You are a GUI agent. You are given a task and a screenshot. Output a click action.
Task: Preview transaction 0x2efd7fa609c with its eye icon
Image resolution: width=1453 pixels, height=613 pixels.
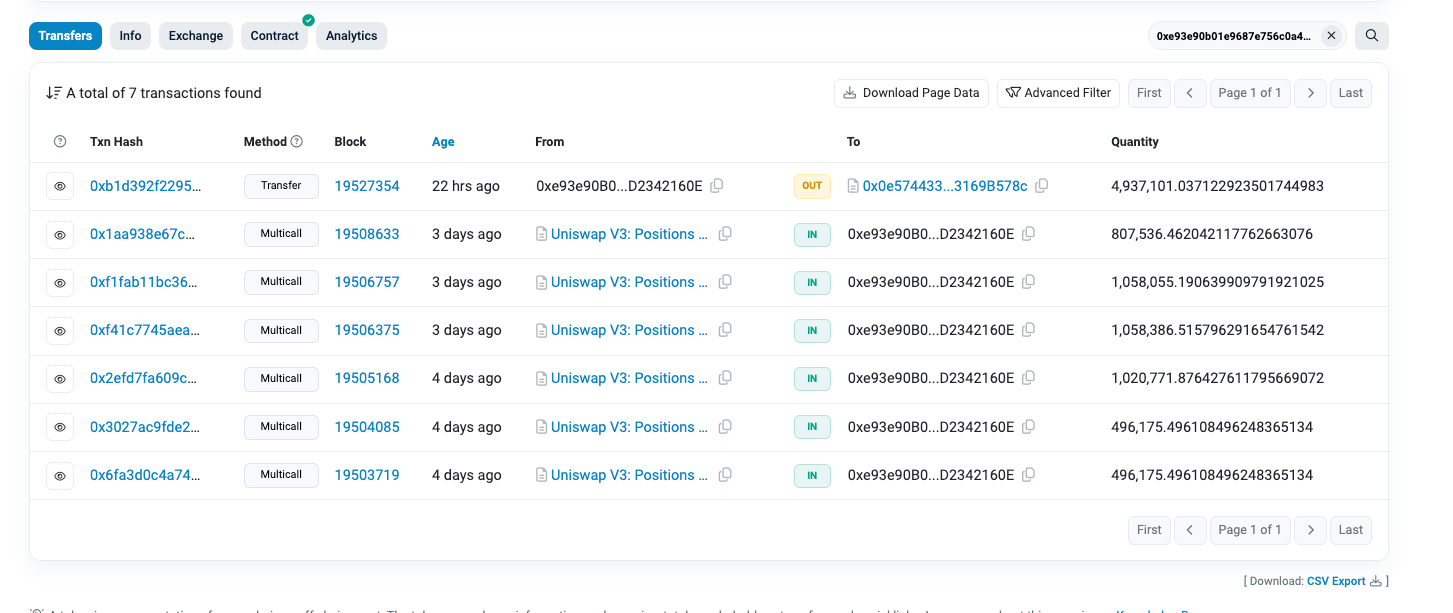[x=60, y=378]
